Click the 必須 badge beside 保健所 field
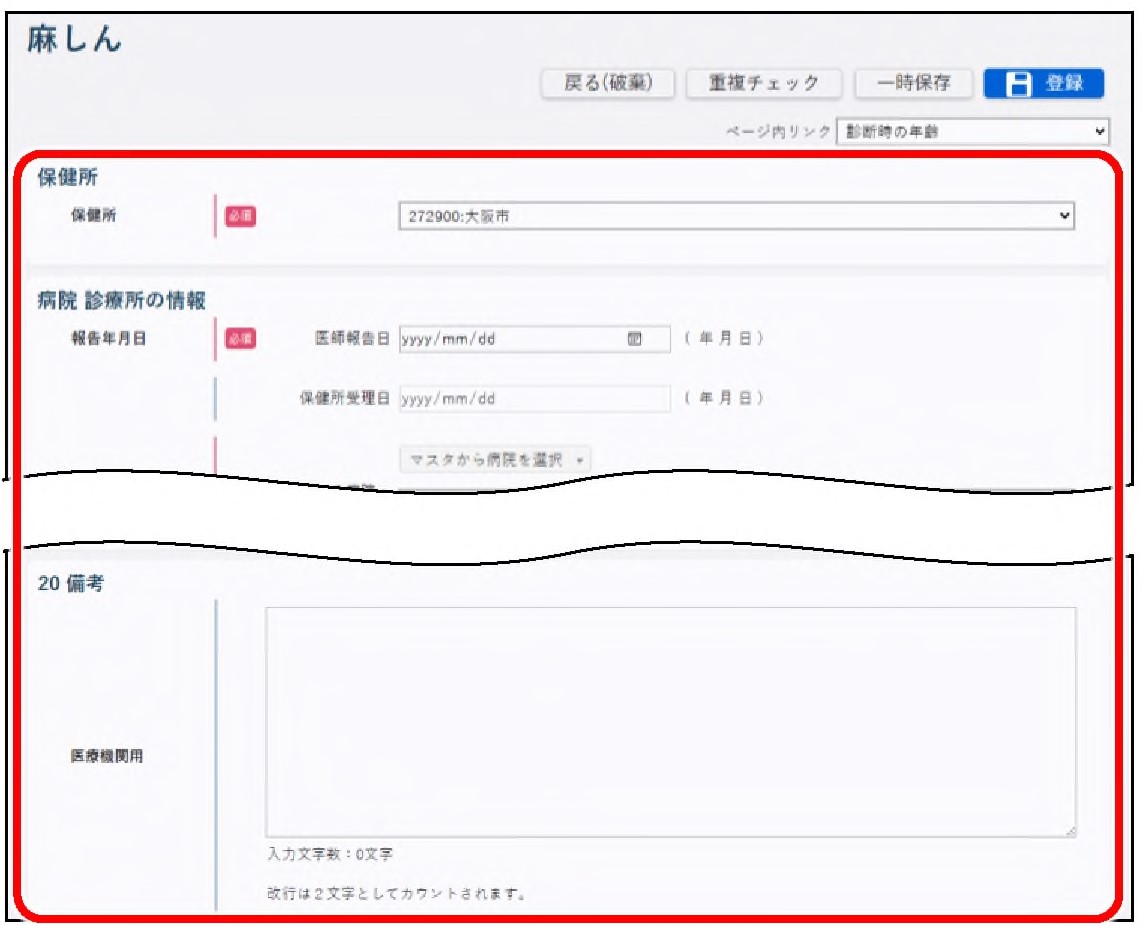1142x926 pixels. (240, 216)
